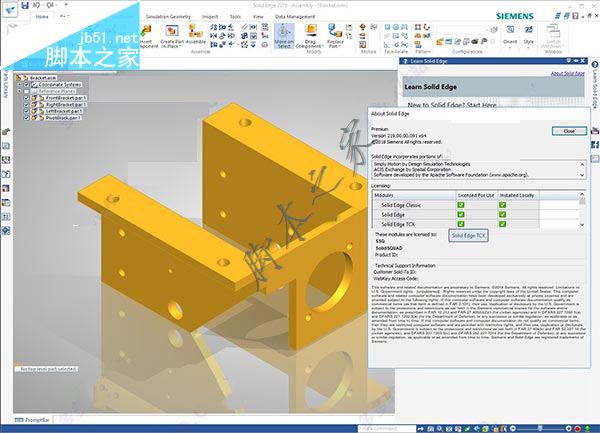Click Licensed For Use check for Solid Edge row
This screenshot has height=433, width=600.
[461, 215]
